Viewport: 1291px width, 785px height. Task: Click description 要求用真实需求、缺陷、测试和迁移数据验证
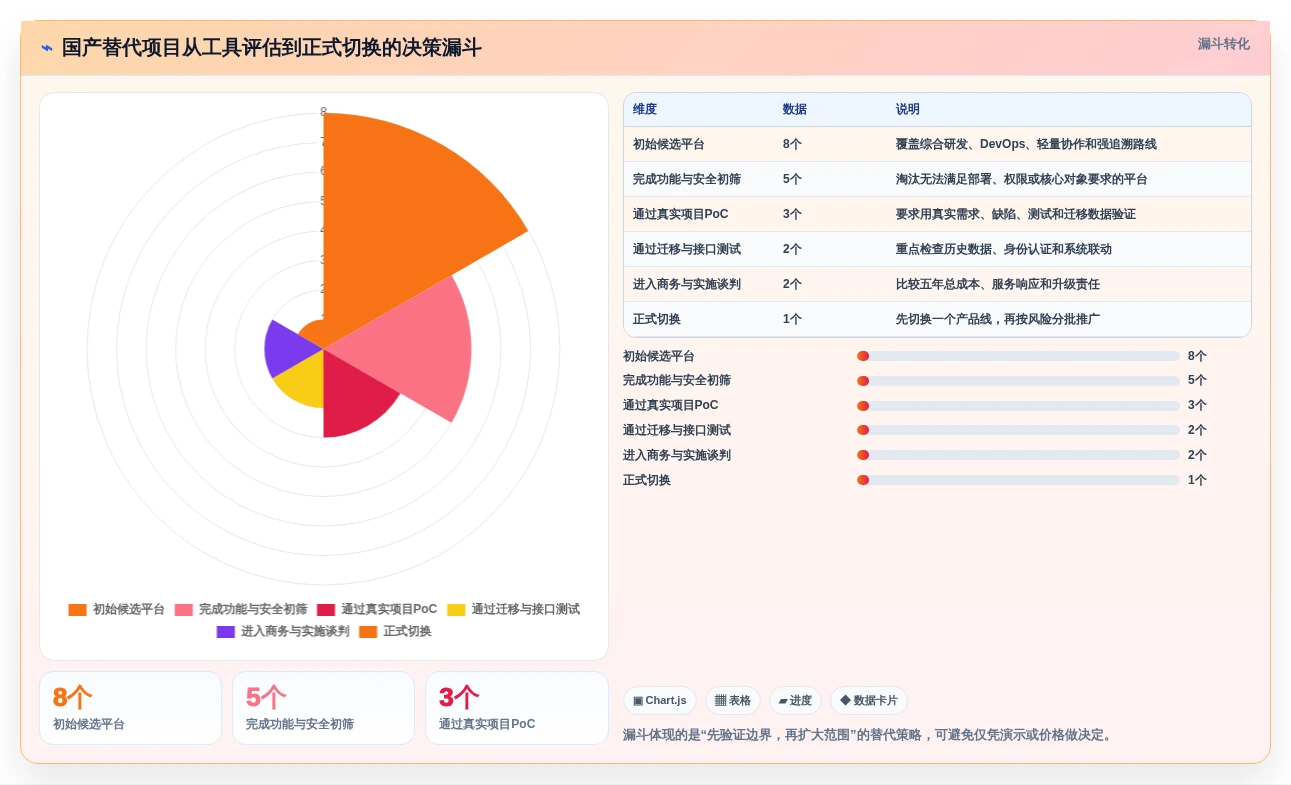tap(1016, 214)
